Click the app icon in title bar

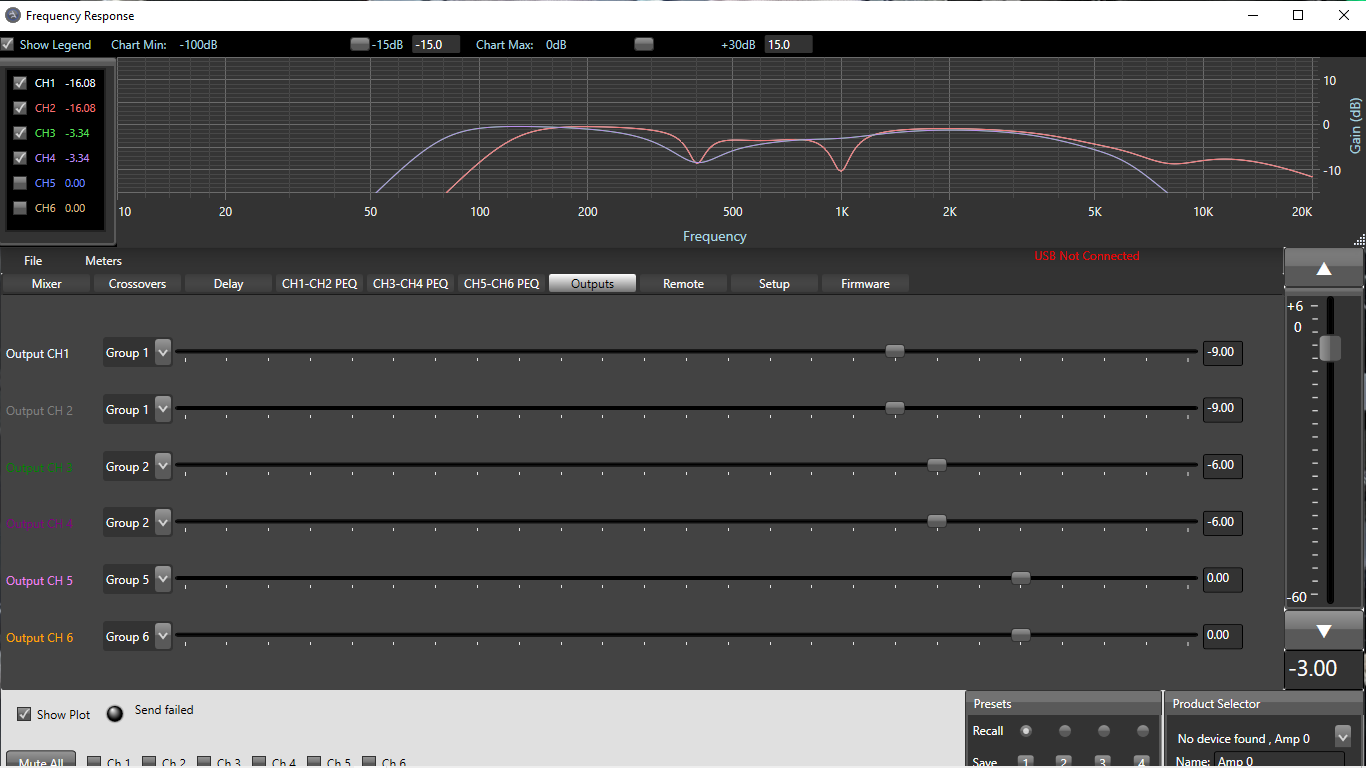point(12,15)
